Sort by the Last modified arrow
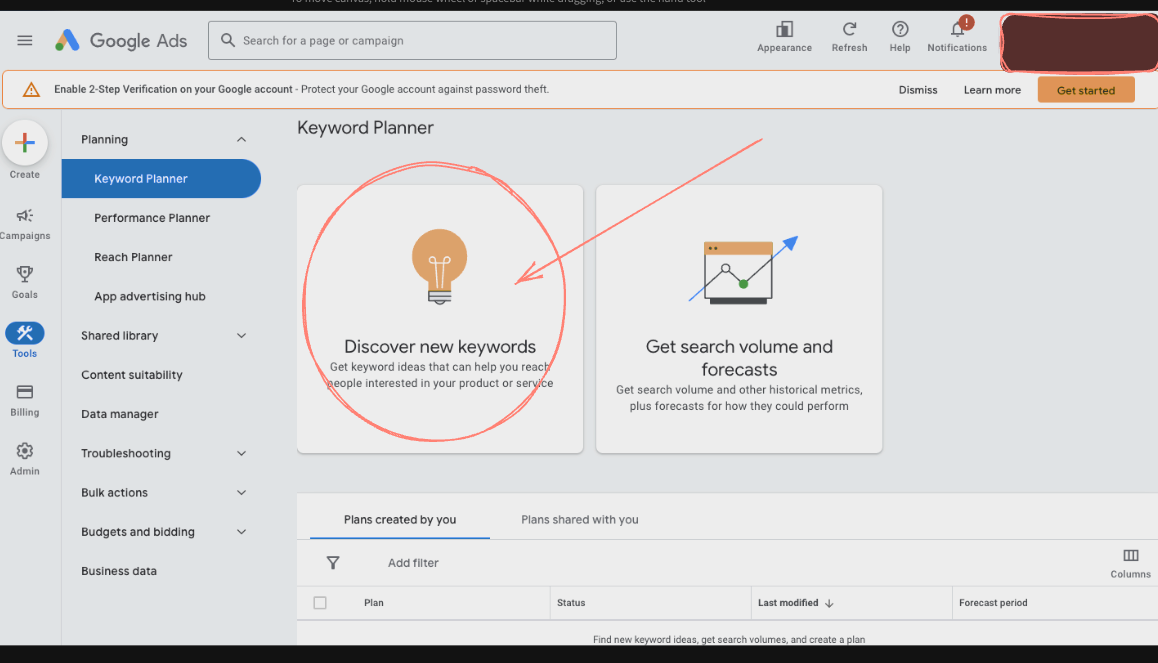The image size is (1158, 663). click(x=829, y=603)
